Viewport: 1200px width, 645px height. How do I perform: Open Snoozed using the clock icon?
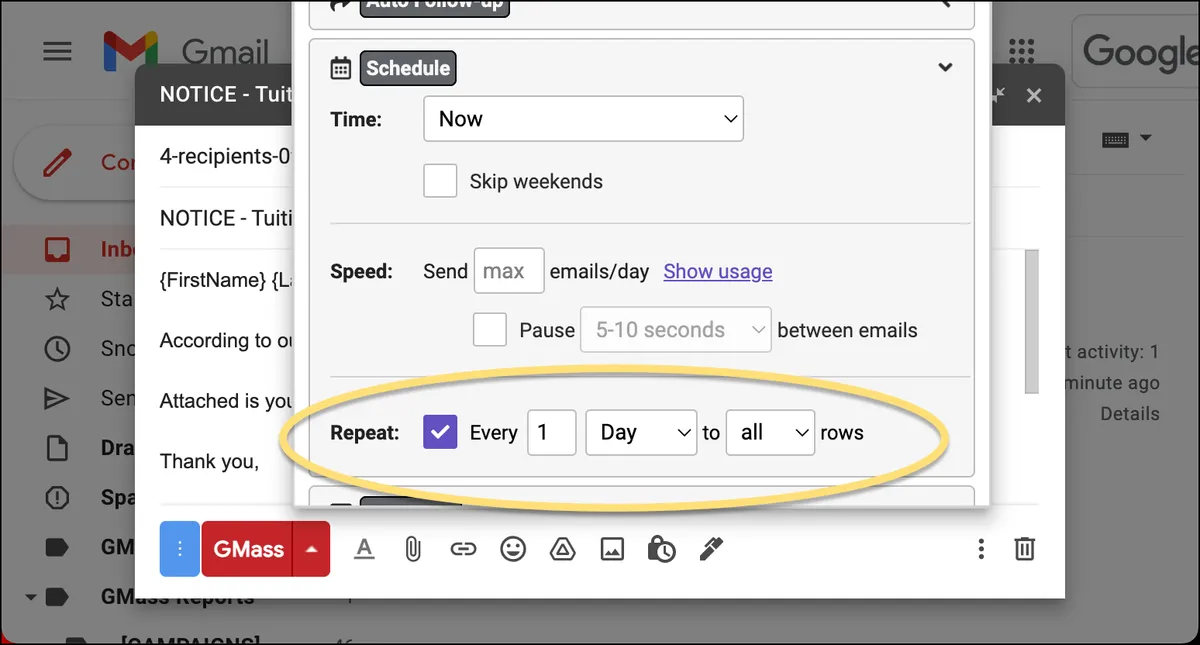(x=57, y=349)
